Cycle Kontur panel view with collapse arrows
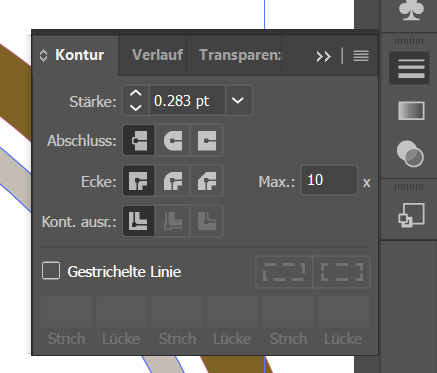 click(43, 55)
